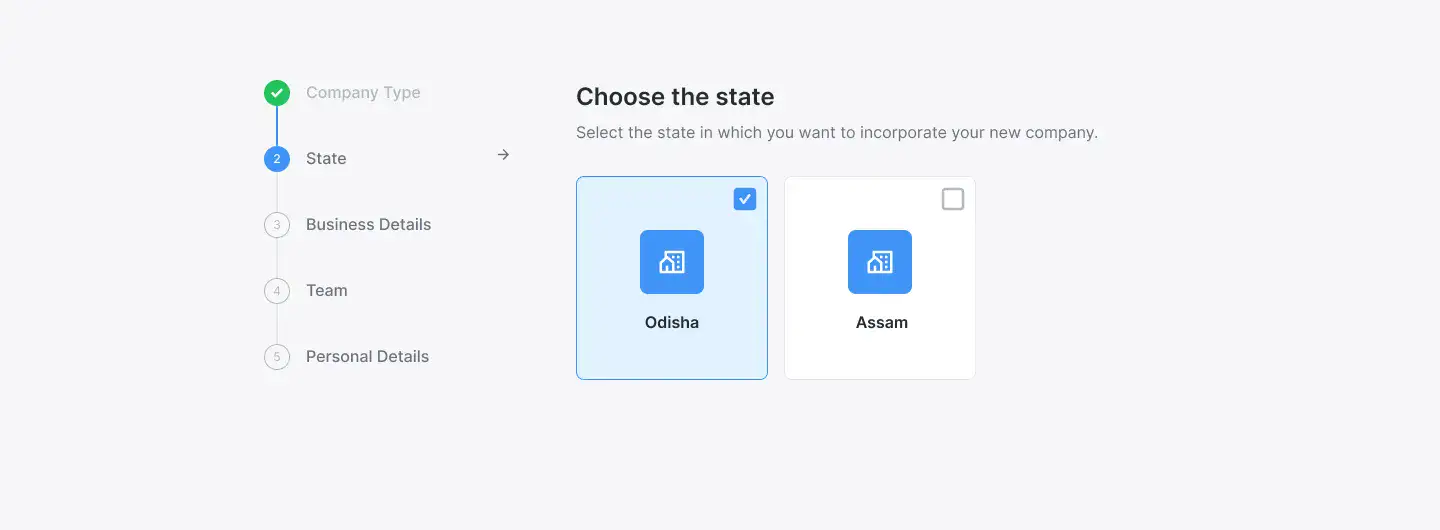The image size is (1440, 530).
Task: Click the Odisha building icon
Action: pyautogui.click(x=672, y=262)
